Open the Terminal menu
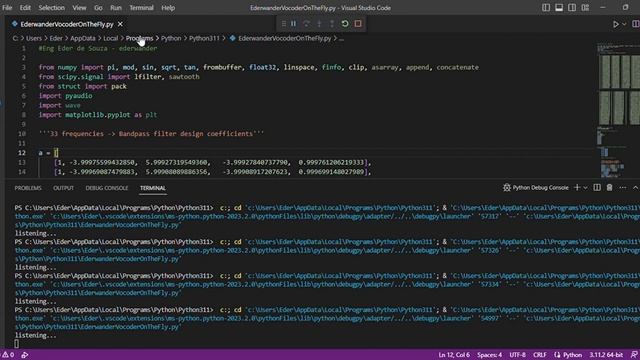 [141, 8]
